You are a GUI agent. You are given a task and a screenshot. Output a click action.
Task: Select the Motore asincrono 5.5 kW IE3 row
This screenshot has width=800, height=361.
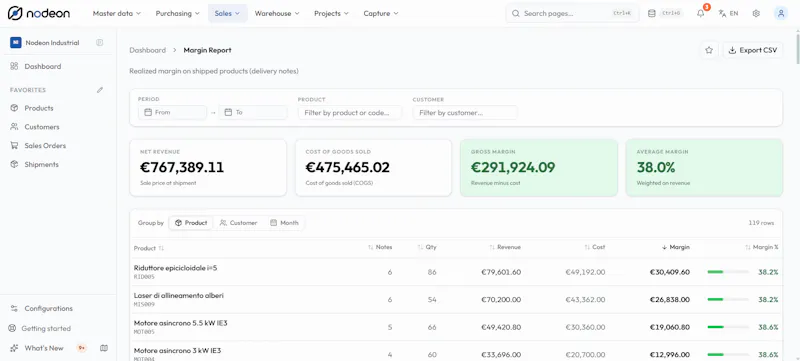pos(456,327)
